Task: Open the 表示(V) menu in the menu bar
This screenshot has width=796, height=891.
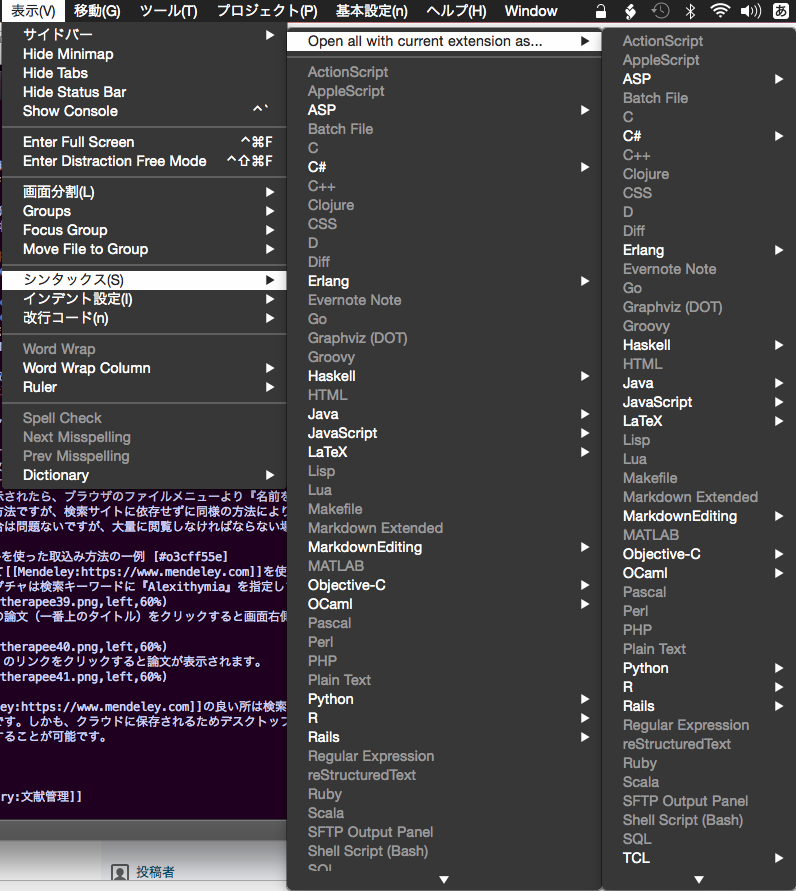Action: pyautogui.click(x=33, y=11)
